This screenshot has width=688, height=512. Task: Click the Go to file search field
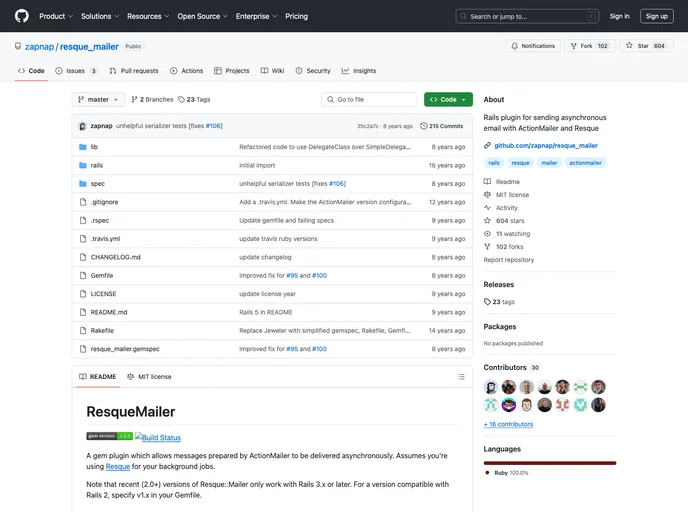[x=369, y=100]
